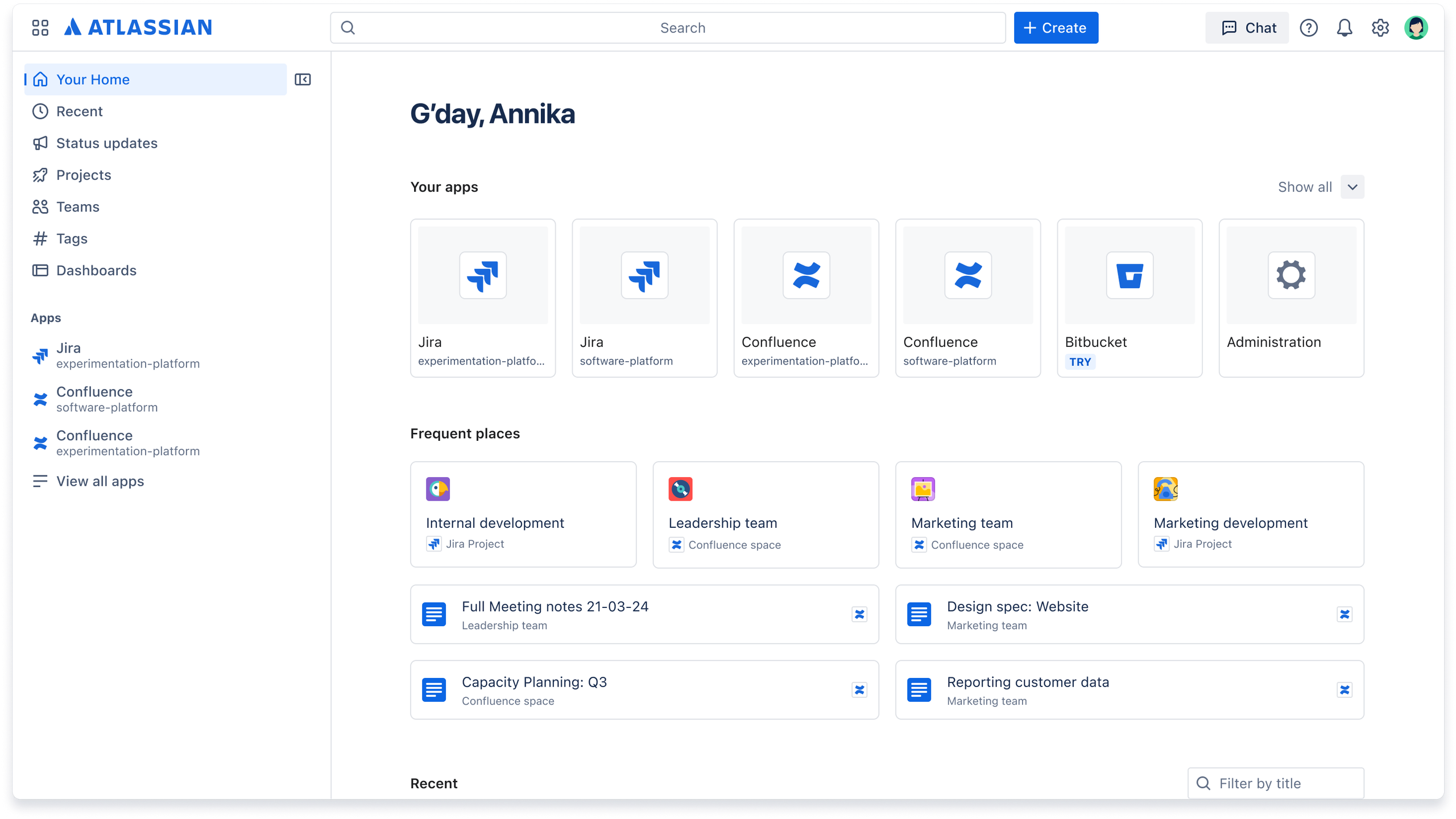Screen dimensions: 1456x819
Task: Open the Chat panel
Action: (x=1247, y=27)
